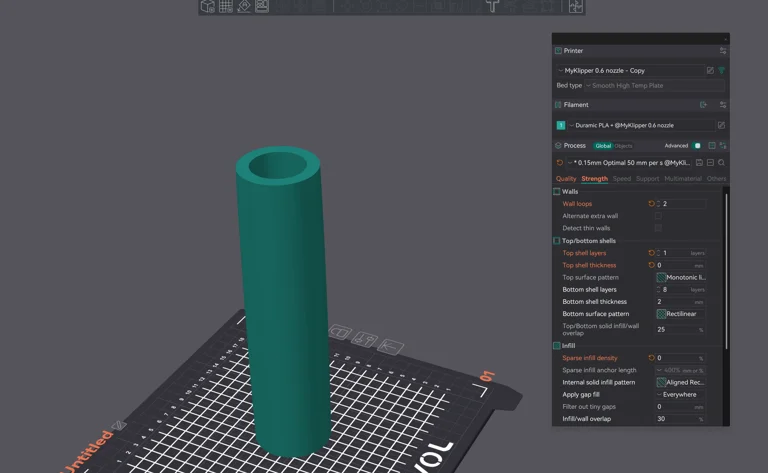Reset Wall loops to default value
This screenshot has height=473, width=768.
point(651,204)
